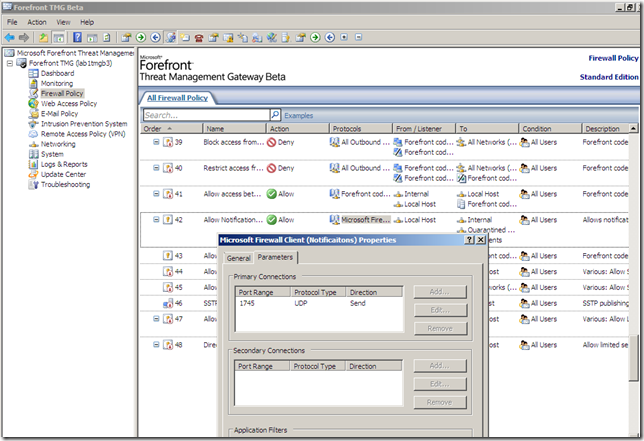Click the rules list scrollbar up arrow
The height and width of the screenshot is (441, 644).
click(x=633, y=129)
